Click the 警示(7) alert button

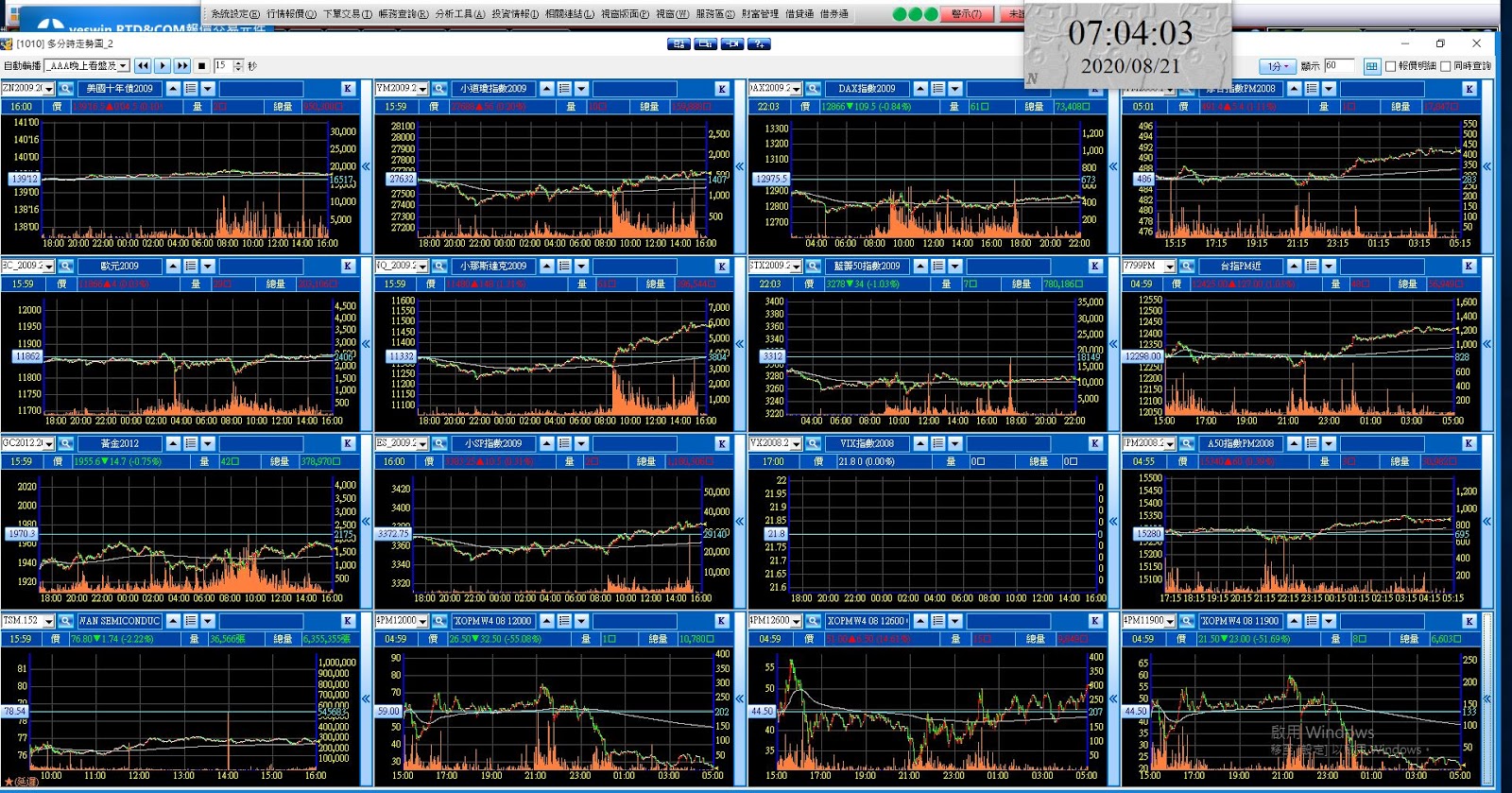click(x=966, y=14)
